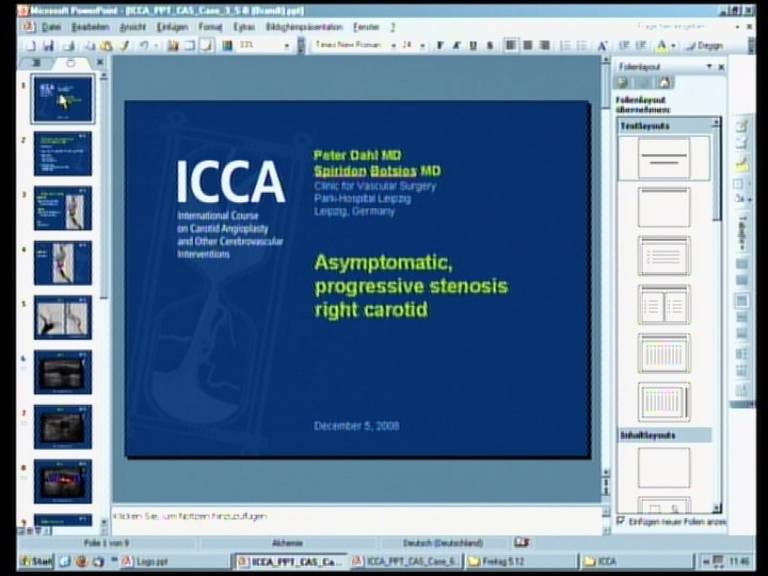The image size is (768, 576).
Task: Center the text
Action: 528,46
